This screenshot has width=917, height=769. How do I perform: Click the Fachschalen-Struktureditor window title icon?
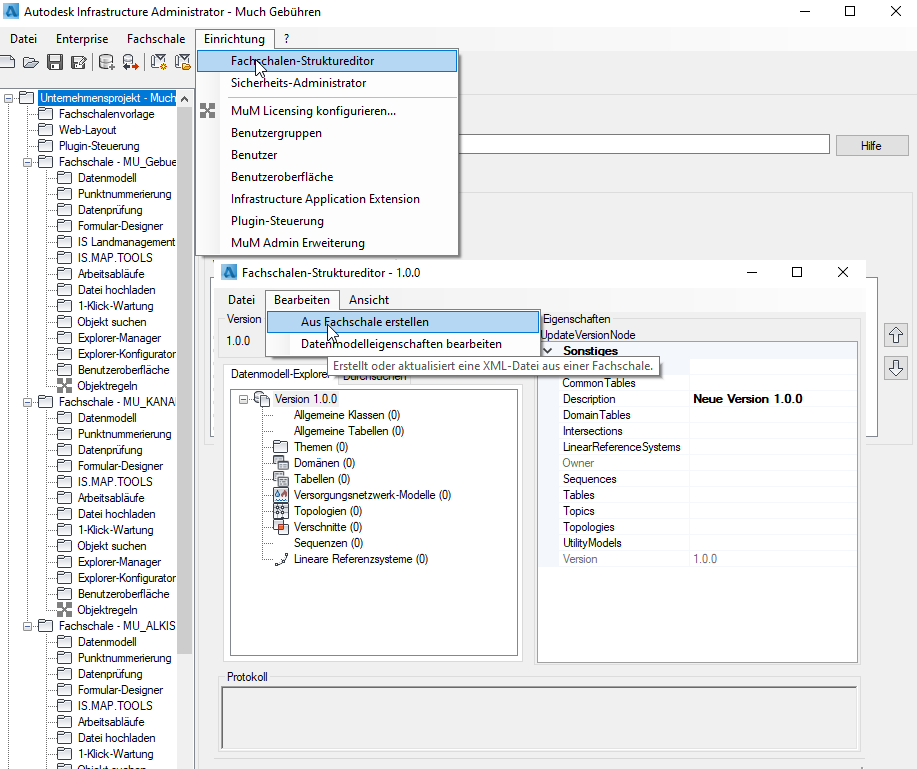[x=230, y=273]
